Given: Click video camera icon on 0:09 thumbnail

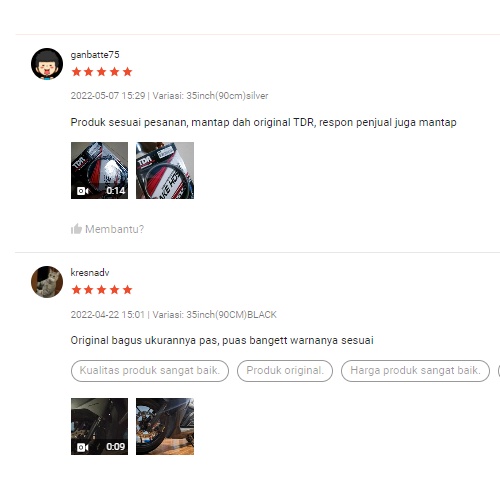Looking at the screenshot, I should click(83, 447).
